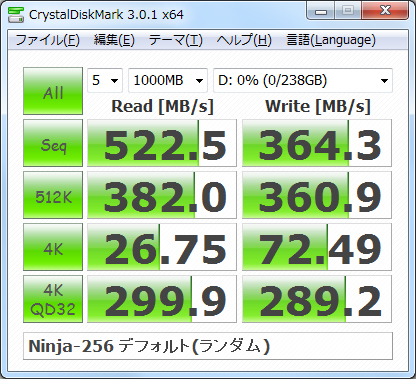Click the CrystalDiskMark title bar app icon
This screenshot has height=379, width=416.
pyautogui.click(x=16, y=14)
